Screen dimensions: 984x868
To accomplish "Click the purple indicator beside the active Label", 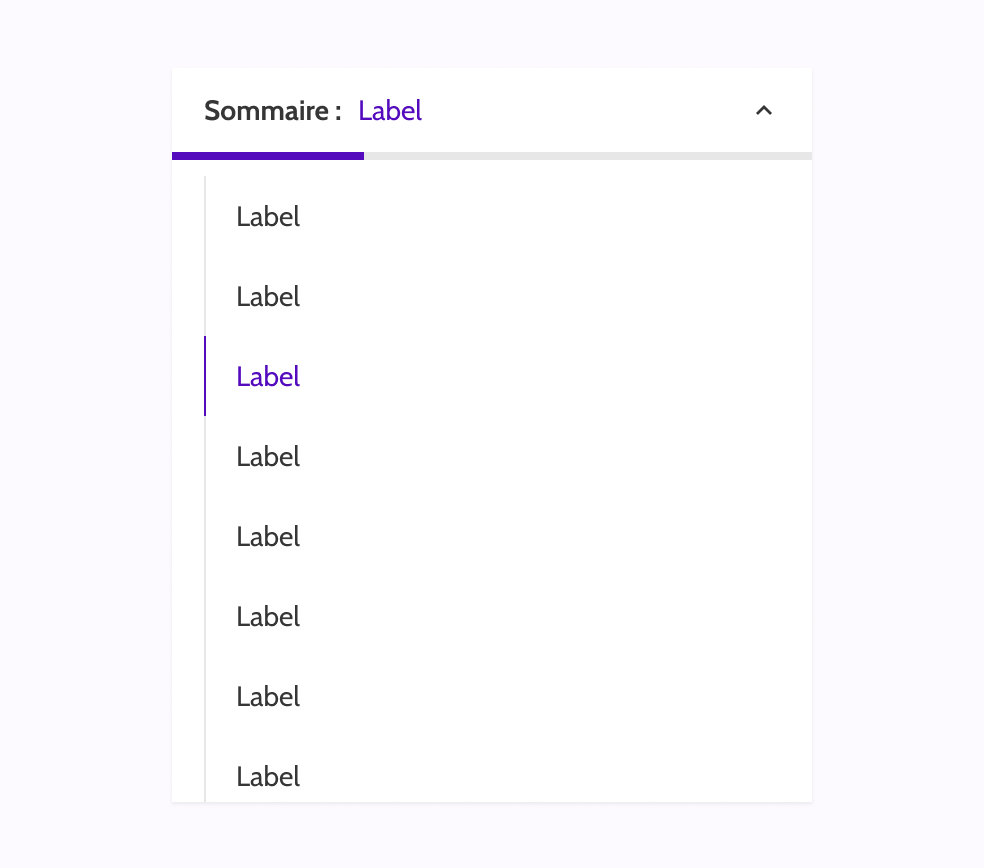I will [206, 376].
